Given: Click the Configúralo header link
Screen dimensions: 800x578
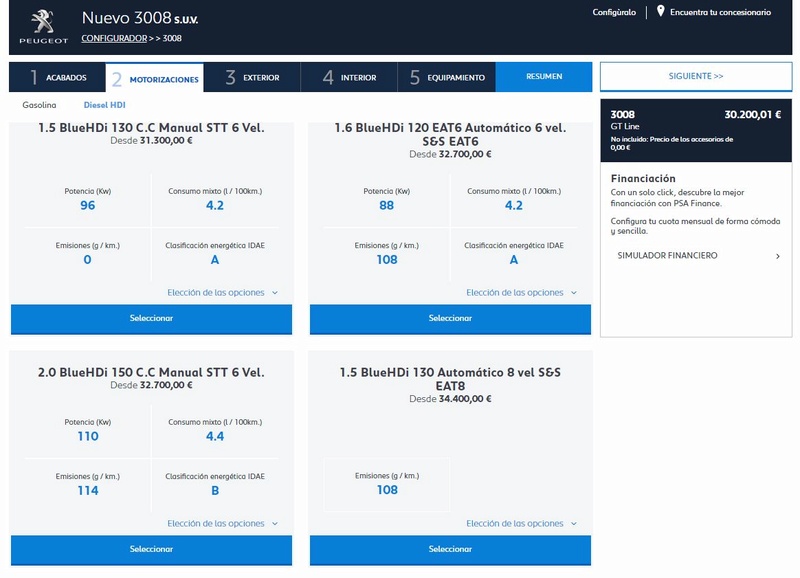Looking at the screenshot, I should (614, 12).
